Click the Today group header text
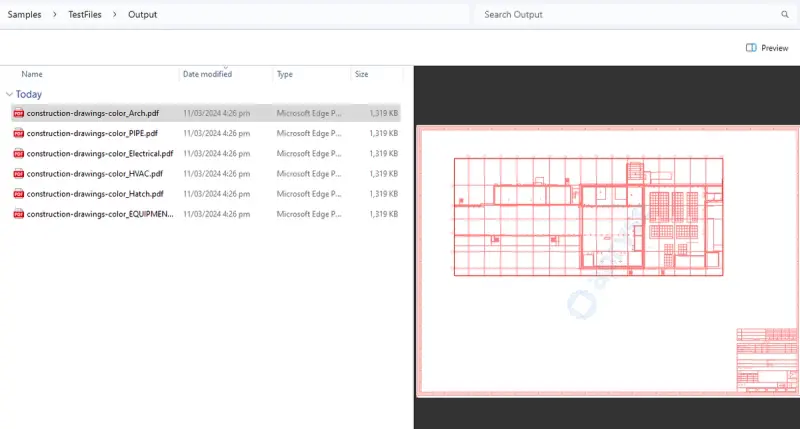Image resolution: width=800 pixels, height=429 pixels. point(29,94)
